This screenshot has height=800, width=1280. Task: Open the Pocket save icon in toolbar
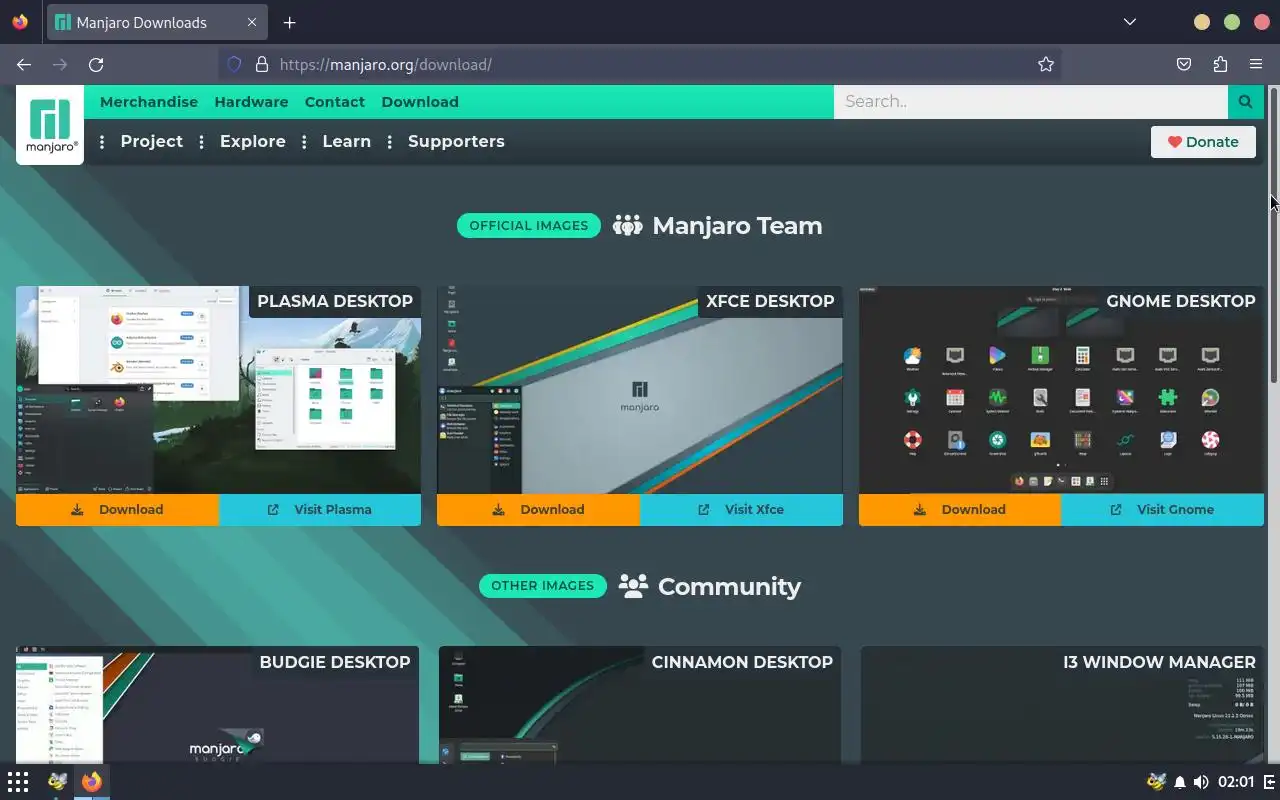click(x=1184, y=64)
